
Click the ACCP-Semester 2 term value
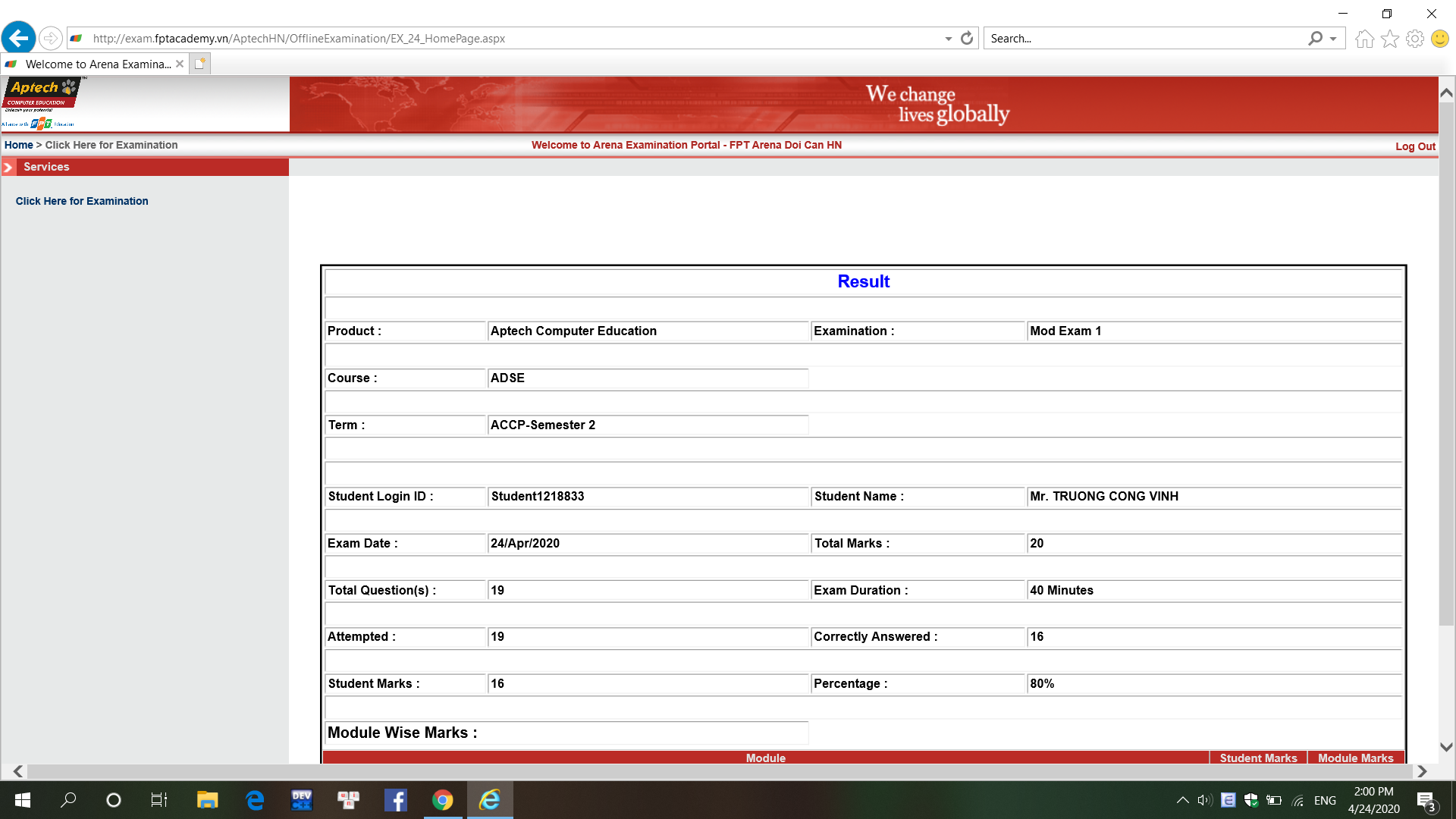pos(543,425)
